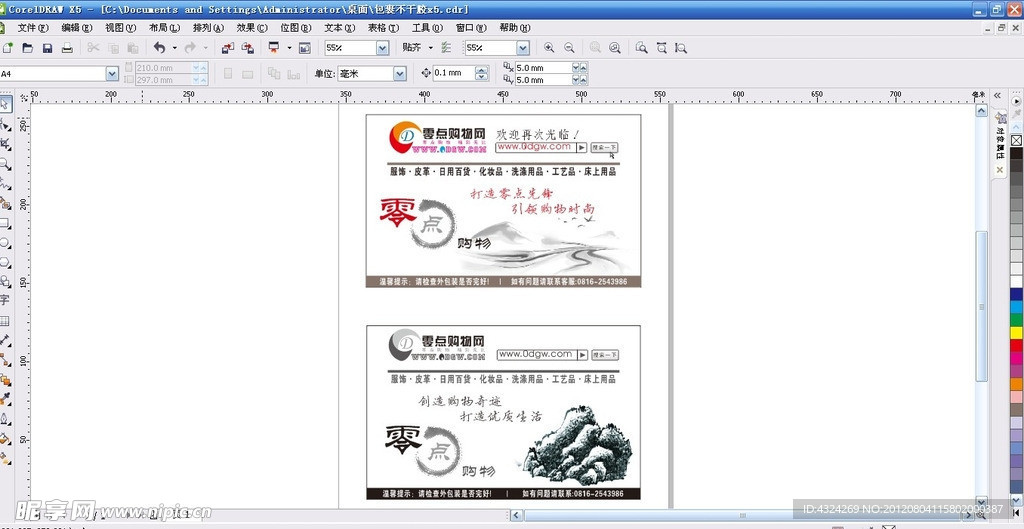The image size is (1024, 529).
Task: Click the Undo arrow icon
Action: 159,48
